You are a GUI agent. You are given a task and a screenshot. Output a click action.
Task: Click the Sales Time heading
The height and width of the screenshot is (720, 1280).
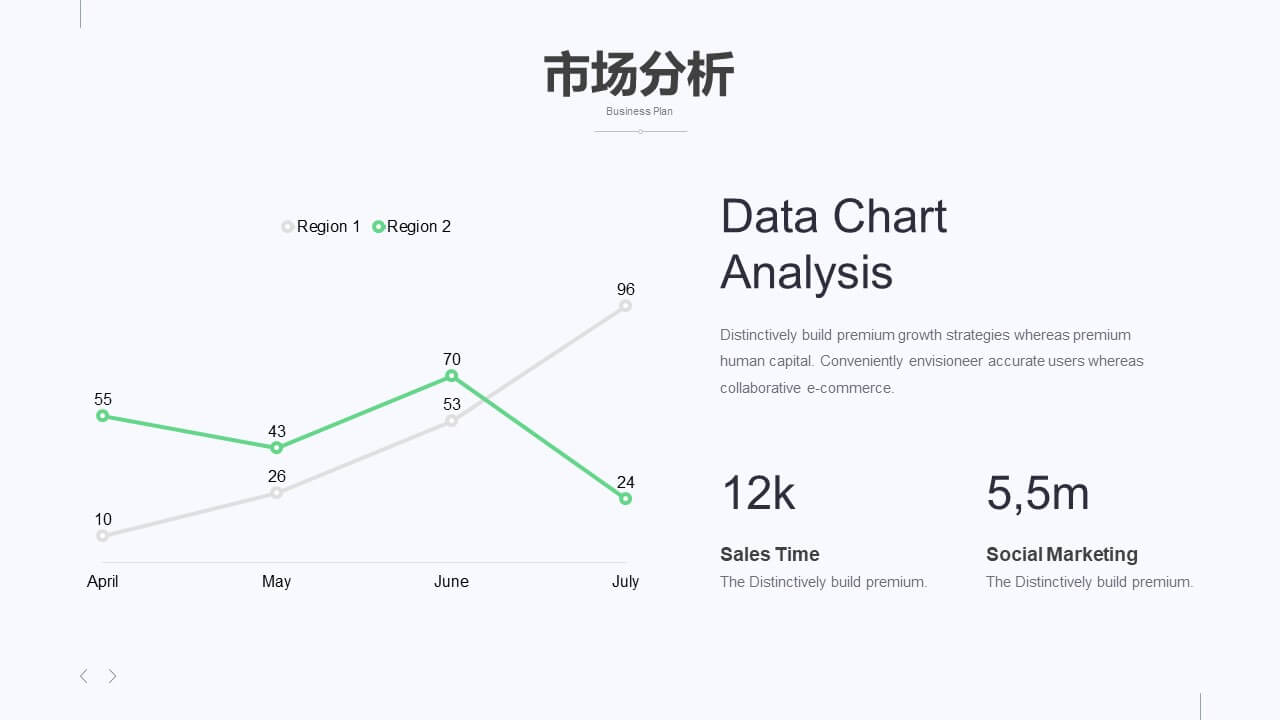[770, 554]
